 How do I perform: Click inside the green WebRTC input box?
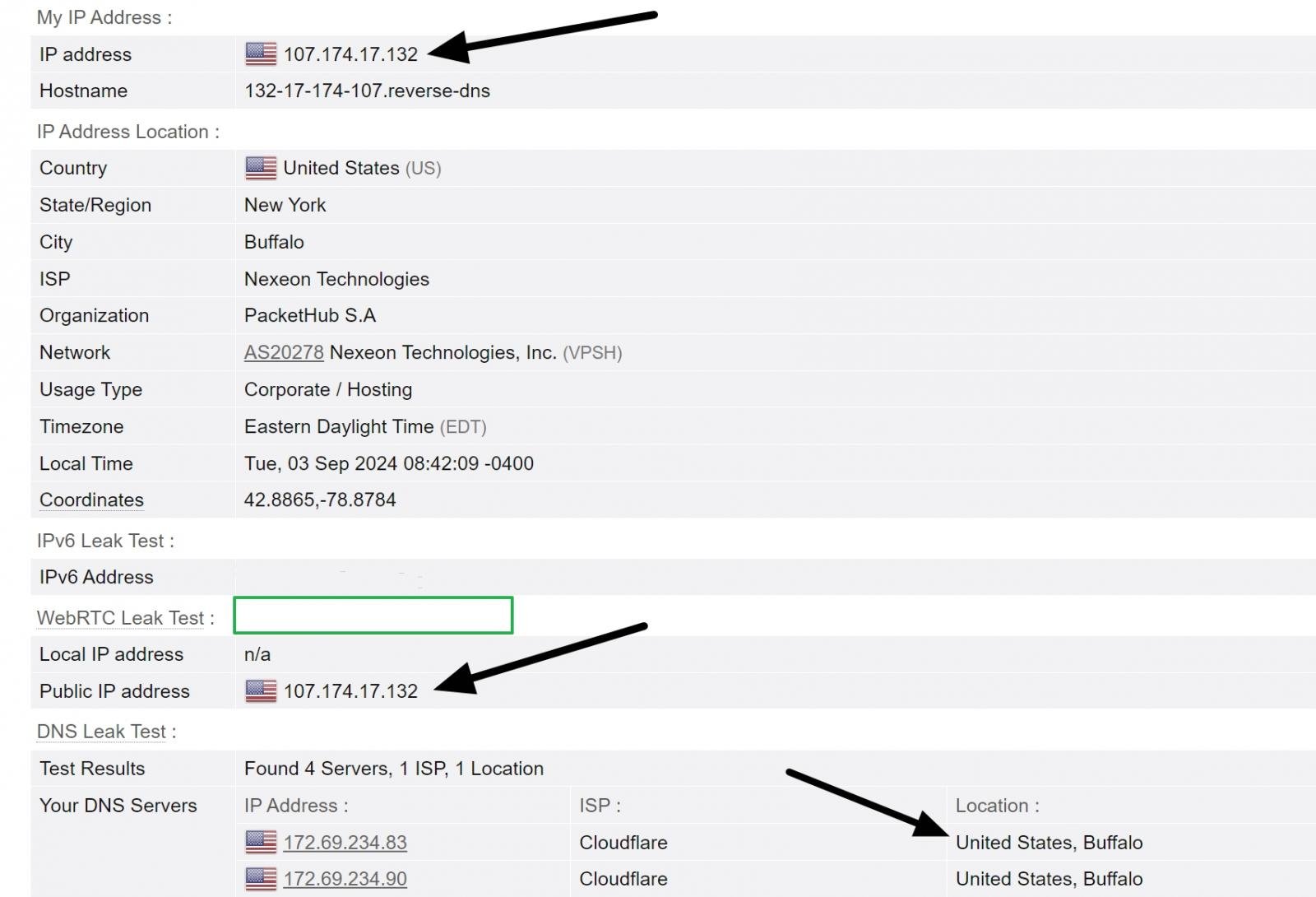(373, 615)
